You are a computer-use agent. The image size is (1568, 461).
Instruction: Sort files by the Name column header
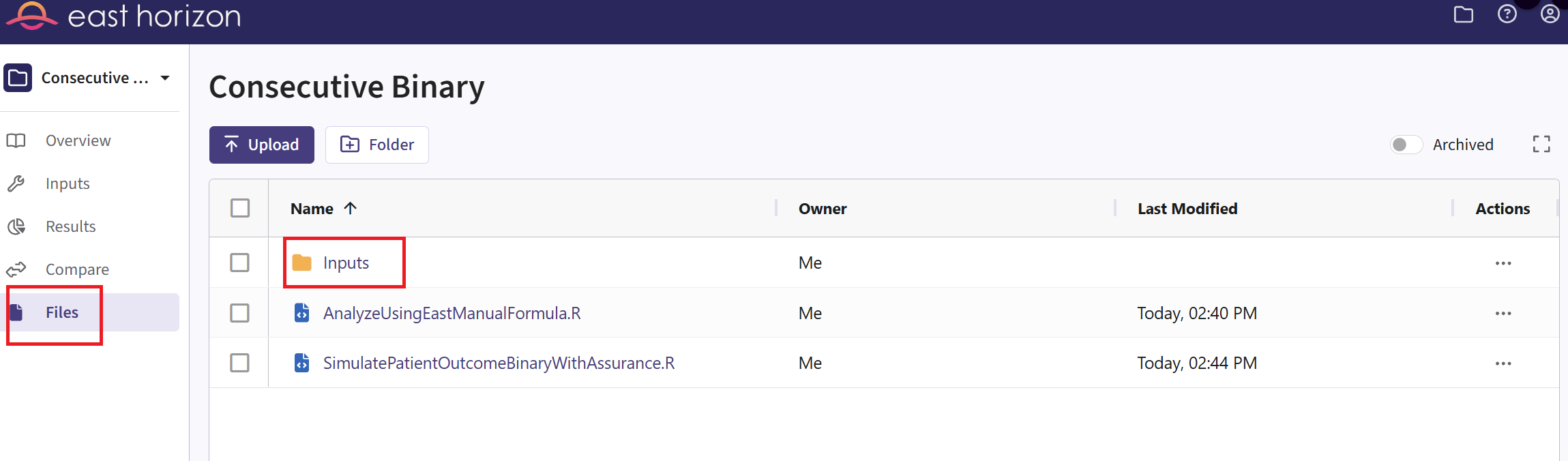point(312,209)
